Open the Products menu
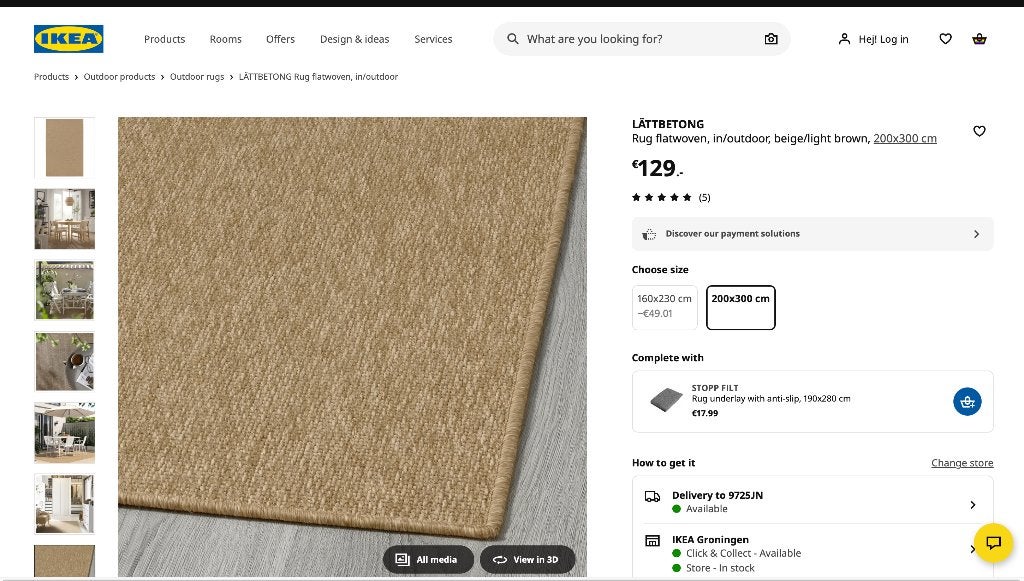1024x581 pixels. 165,39
